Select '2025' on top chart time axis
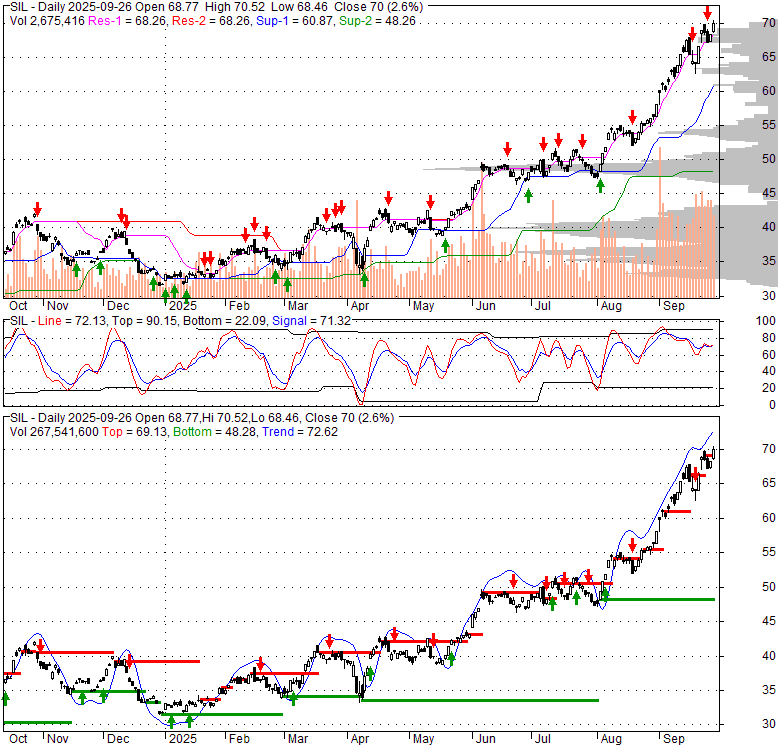Viewport: 780px width, 745px height. (x=183, y=305)
